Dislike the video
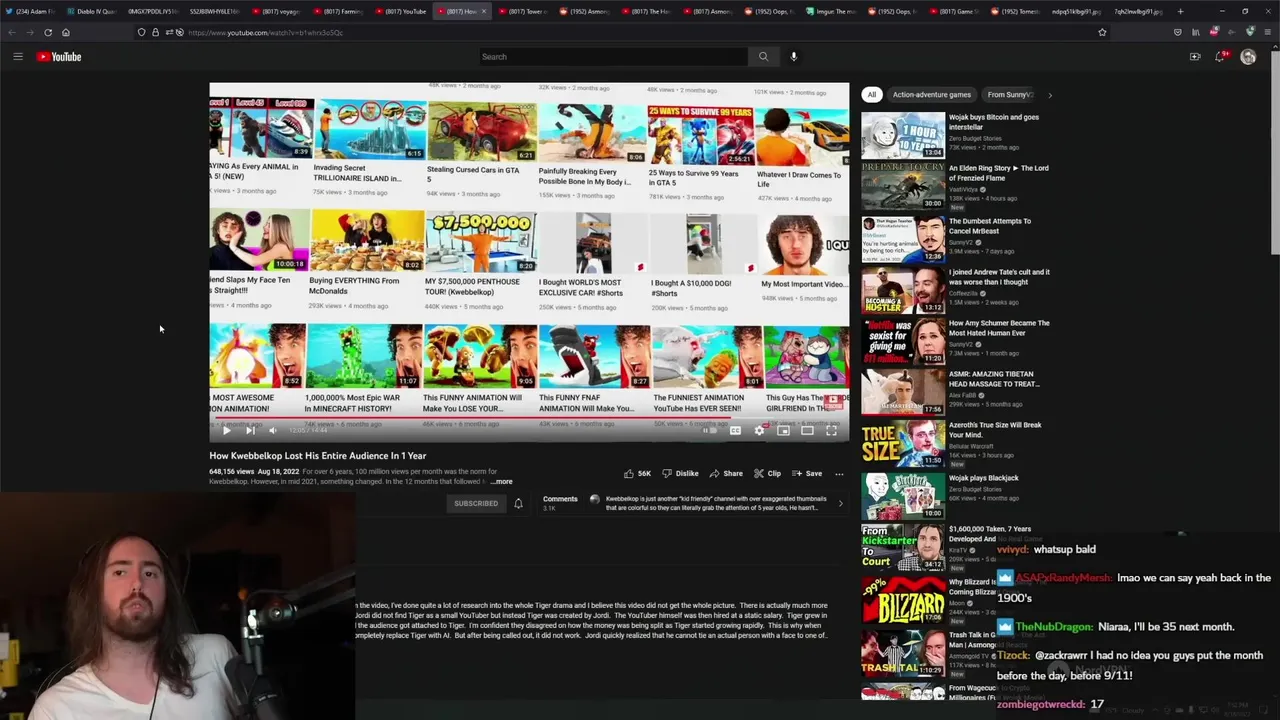This screenshot has width=1280, height=720. click(680, 474)
